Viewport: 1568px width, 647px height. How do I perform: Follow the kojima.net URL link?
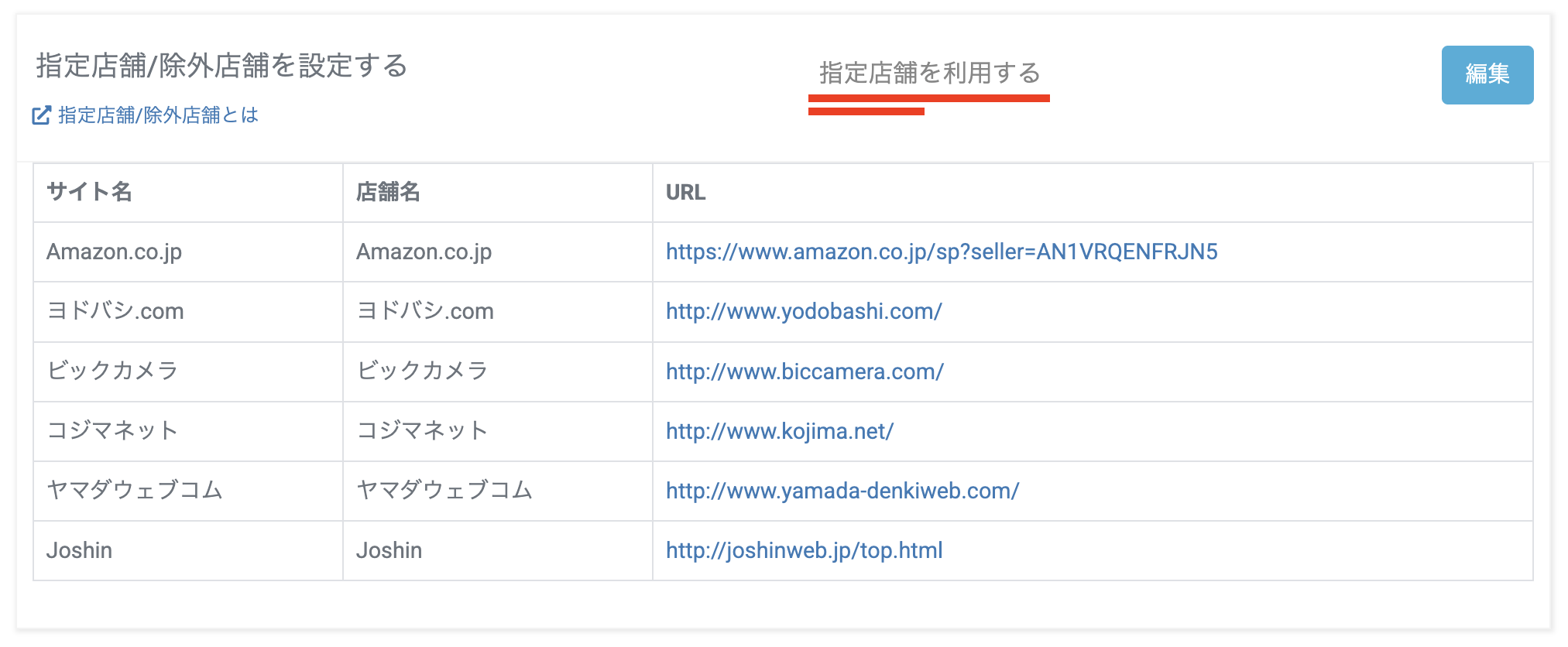click(x=779, y=431)
